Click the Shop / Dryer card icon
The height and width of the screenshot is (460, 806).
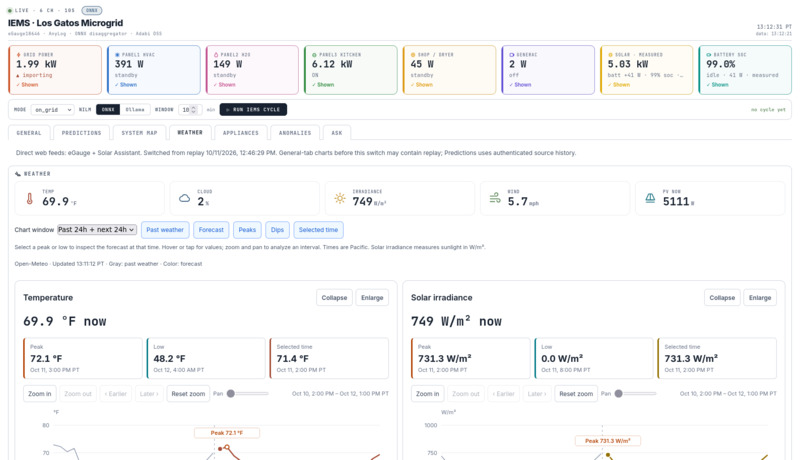[x=413, y=54]
